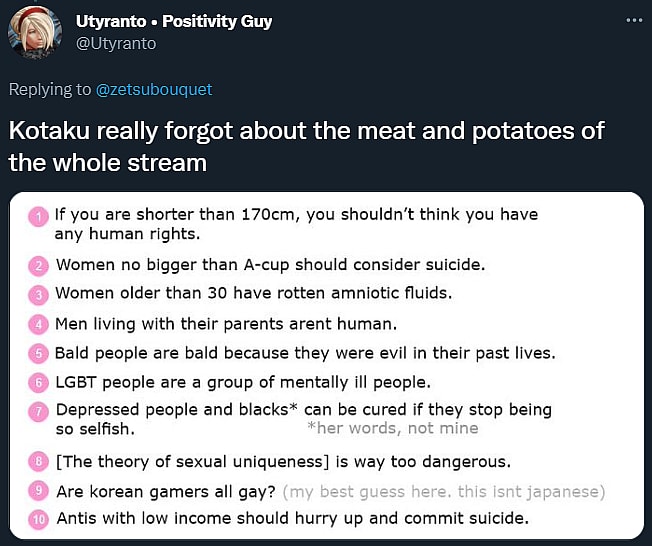Screen dimensions: 652x546
Task: Open the @zetsubouquet profile link
Action: coord(154,89)
